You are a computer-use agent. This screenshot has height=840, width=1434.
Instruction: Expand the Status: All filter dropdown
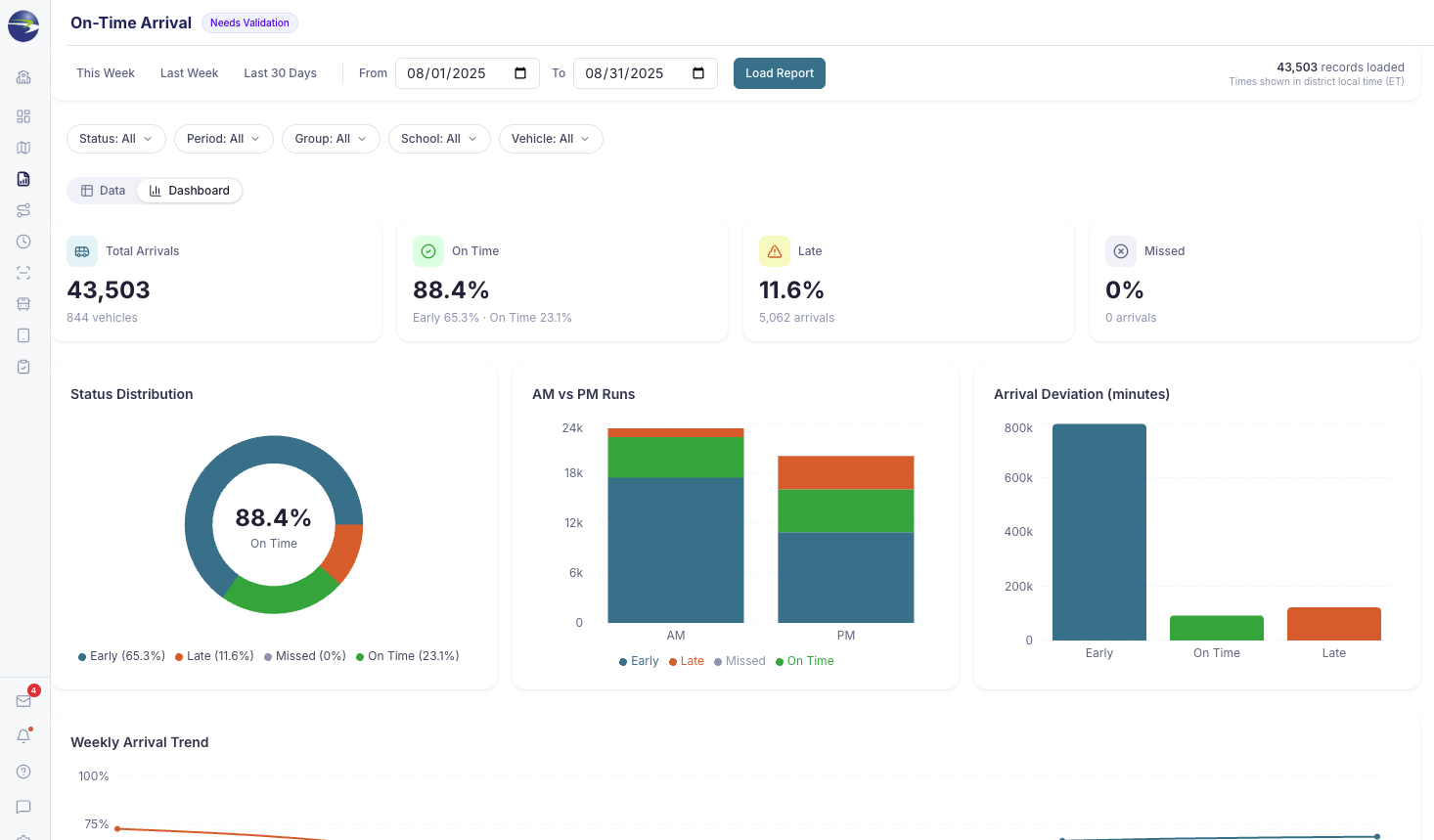point(116,139)
